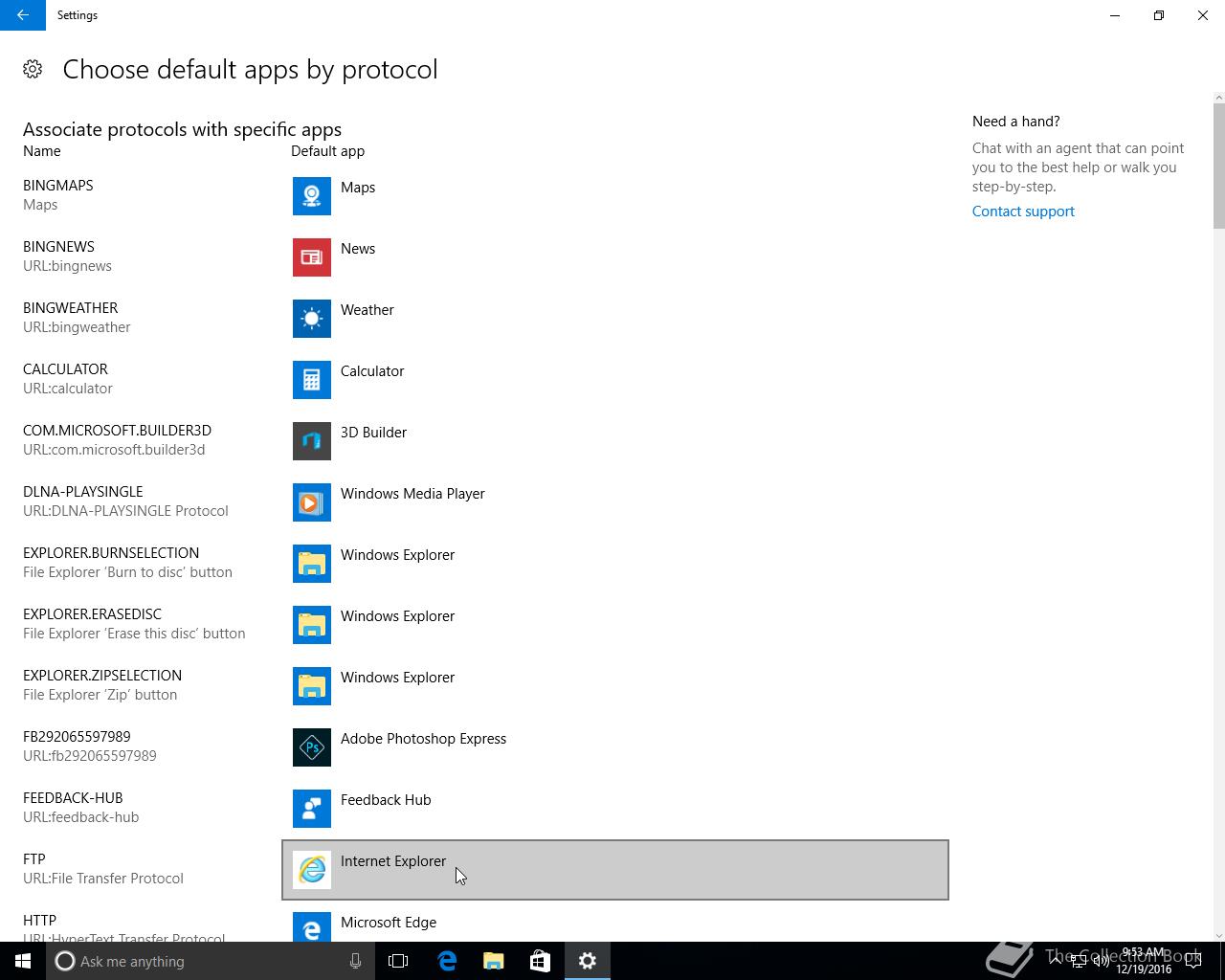Viewport: 1225px width, 980px height.
Task: Click the Microsoft Edge icon for HTTP
Action: [x=312, y=926]
